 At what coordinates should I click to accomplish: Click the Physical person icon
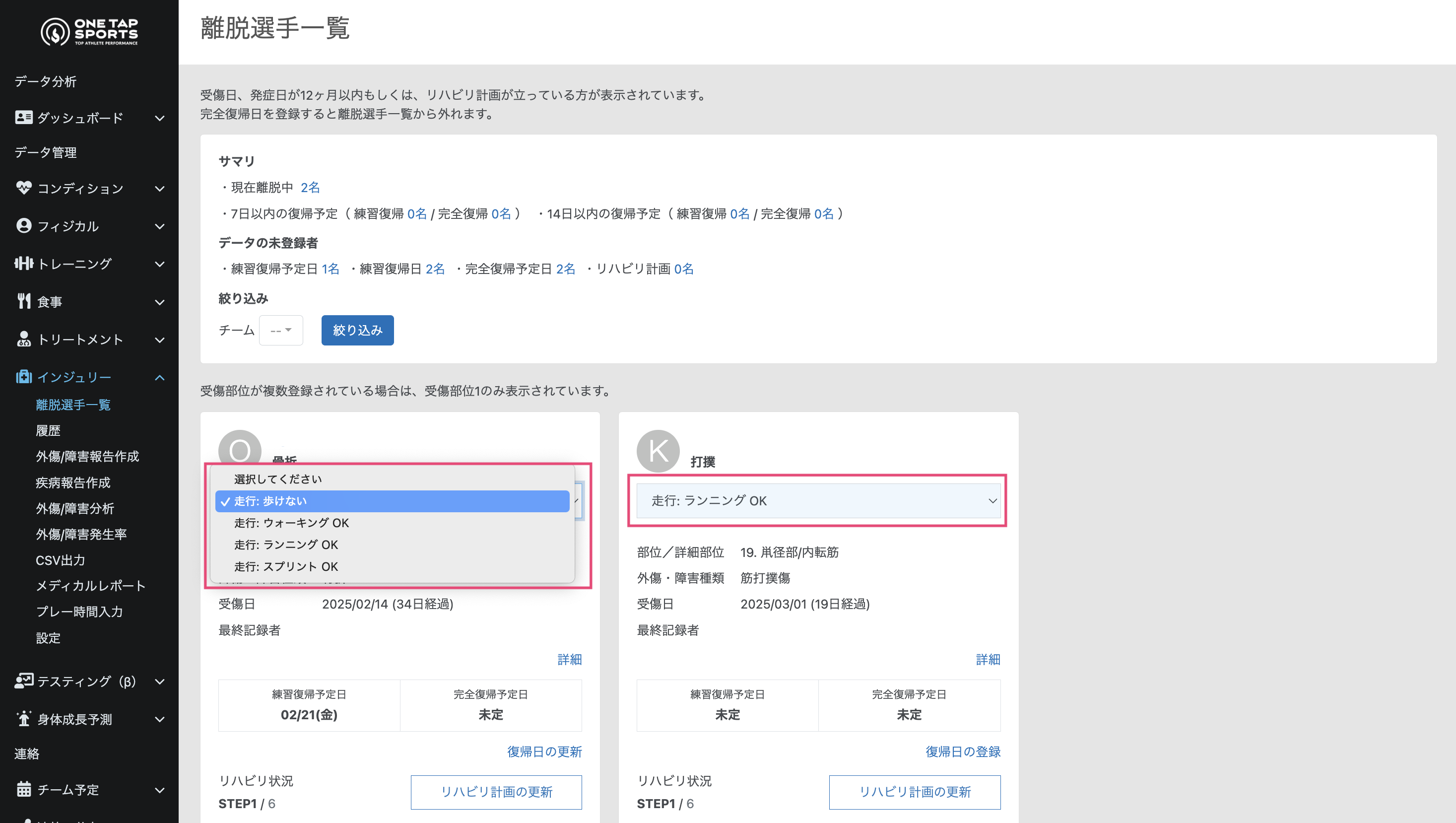(23, 225)
